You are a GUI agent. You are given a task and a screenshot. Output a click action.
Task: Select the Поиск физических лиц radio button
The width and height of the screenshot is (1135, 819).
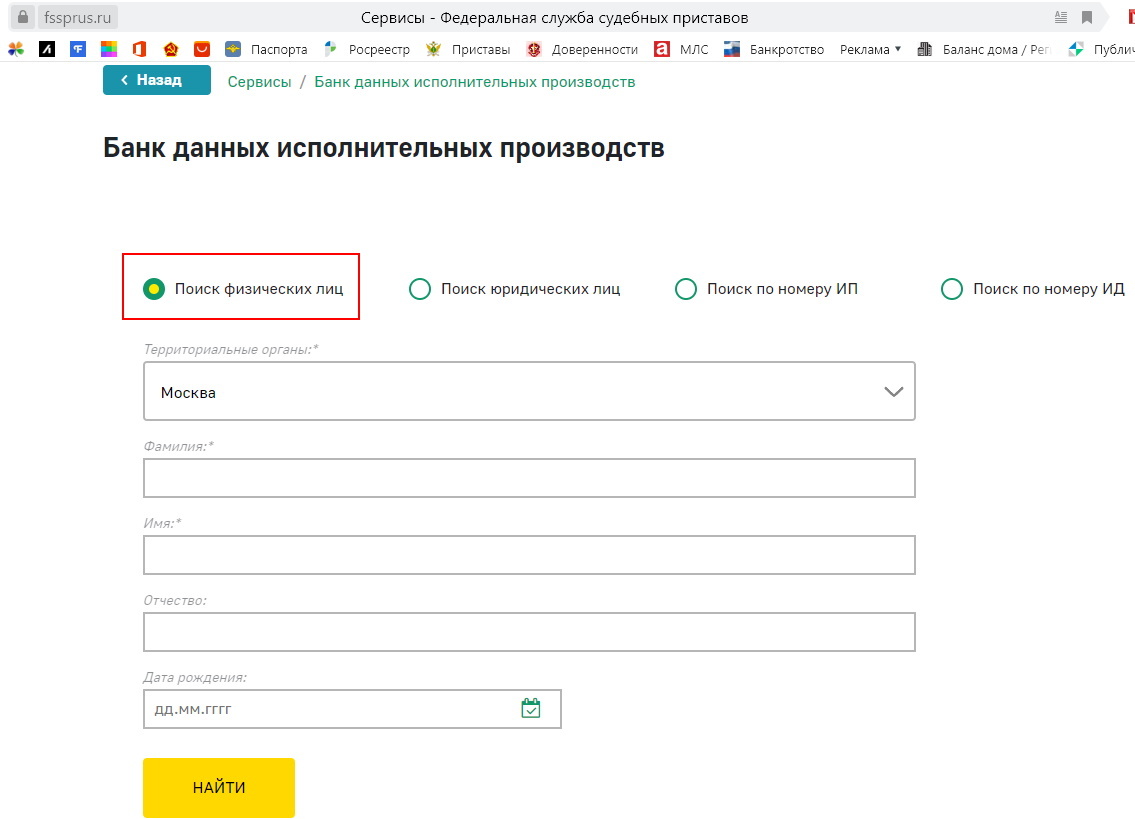(152, 288)
